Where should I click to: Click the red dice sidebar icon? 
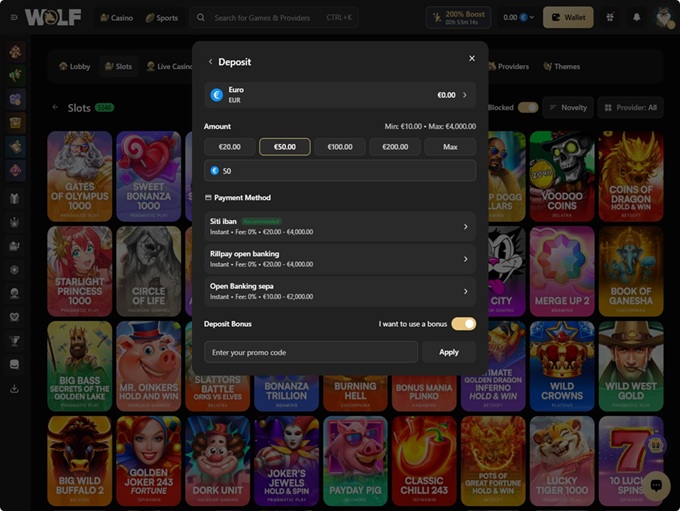click(x=15, y=170)
